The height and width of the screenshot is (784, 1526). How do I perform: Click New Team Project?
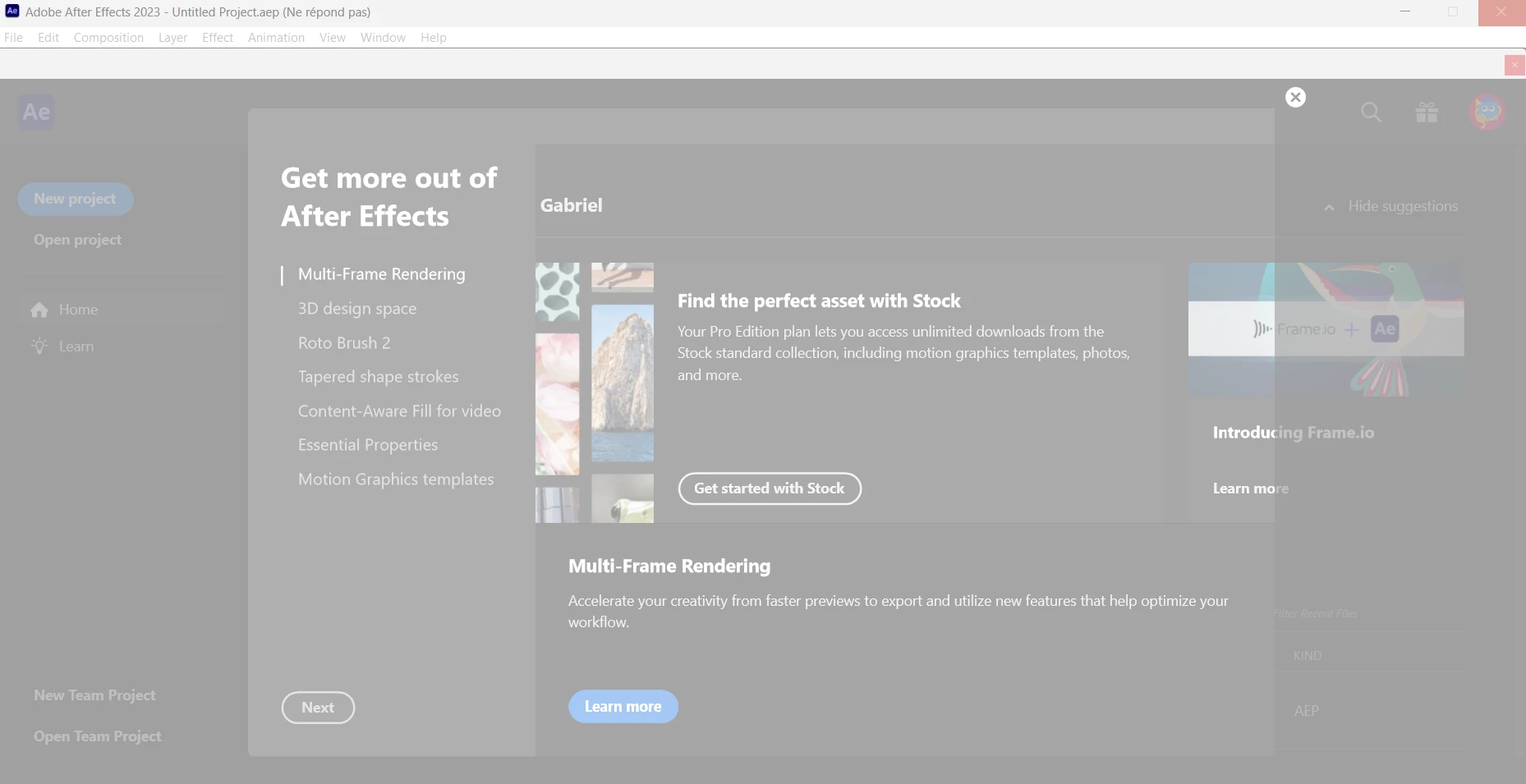click(x=94, y=695)
